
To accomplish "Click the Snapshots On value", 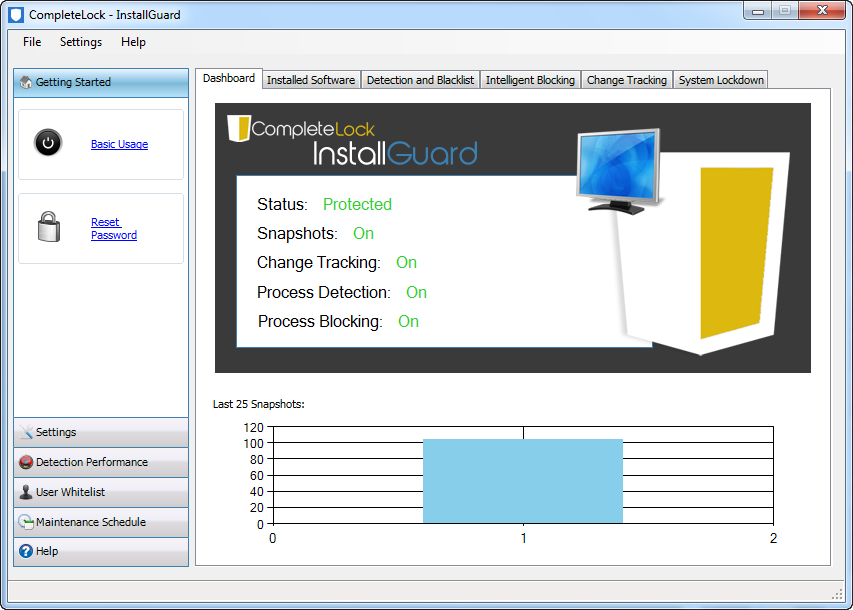I will [x=363, y=233].
